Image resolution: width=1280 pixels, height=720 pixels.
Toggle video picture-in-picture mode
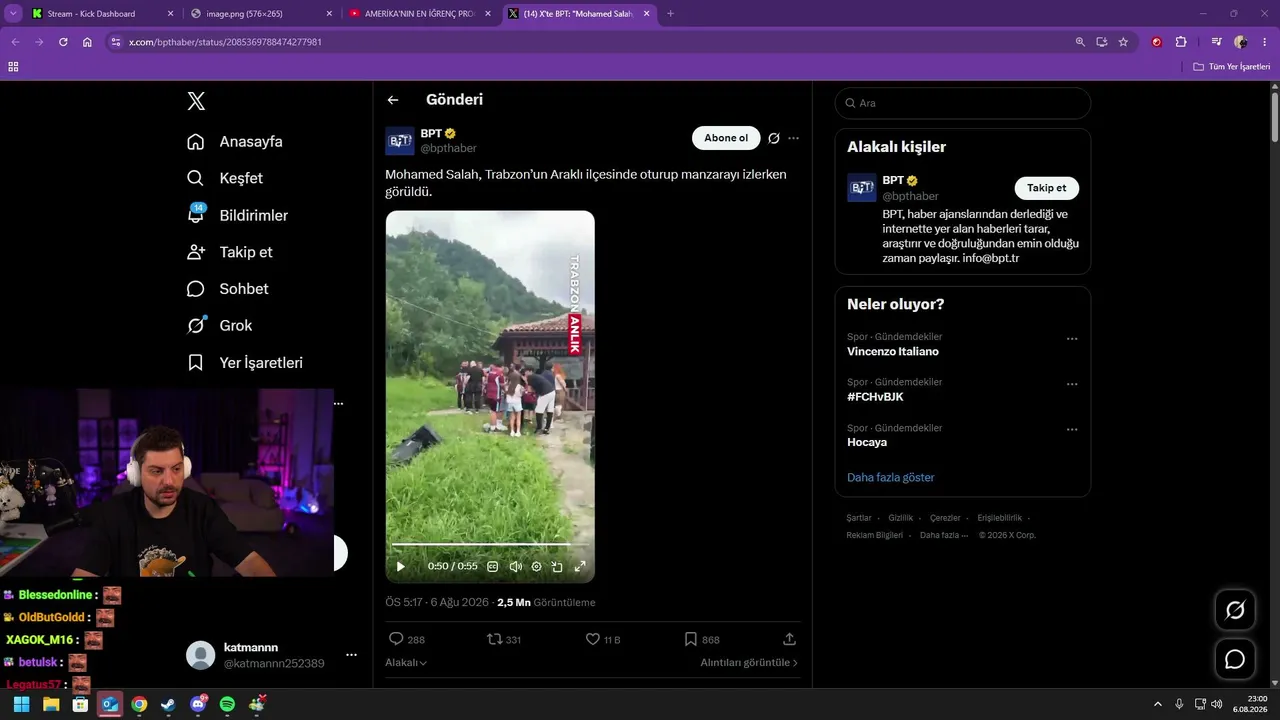pyautogui.click(x=557, y=566)
